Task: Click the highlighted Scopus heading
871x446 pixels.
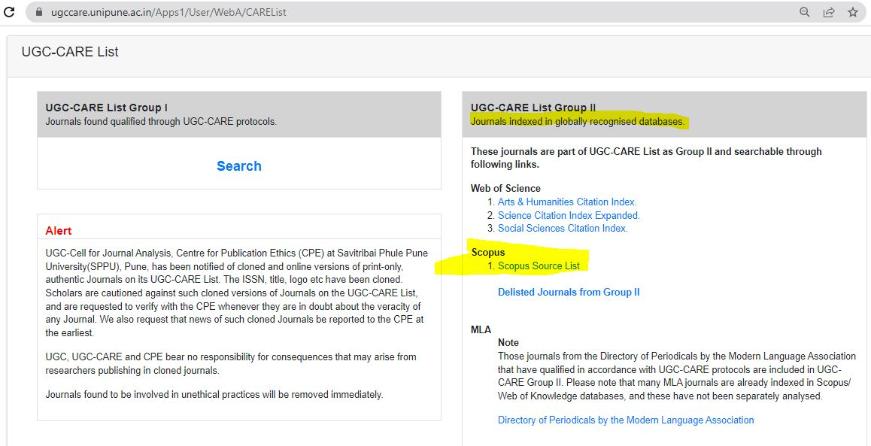Action: coord(488,252)
